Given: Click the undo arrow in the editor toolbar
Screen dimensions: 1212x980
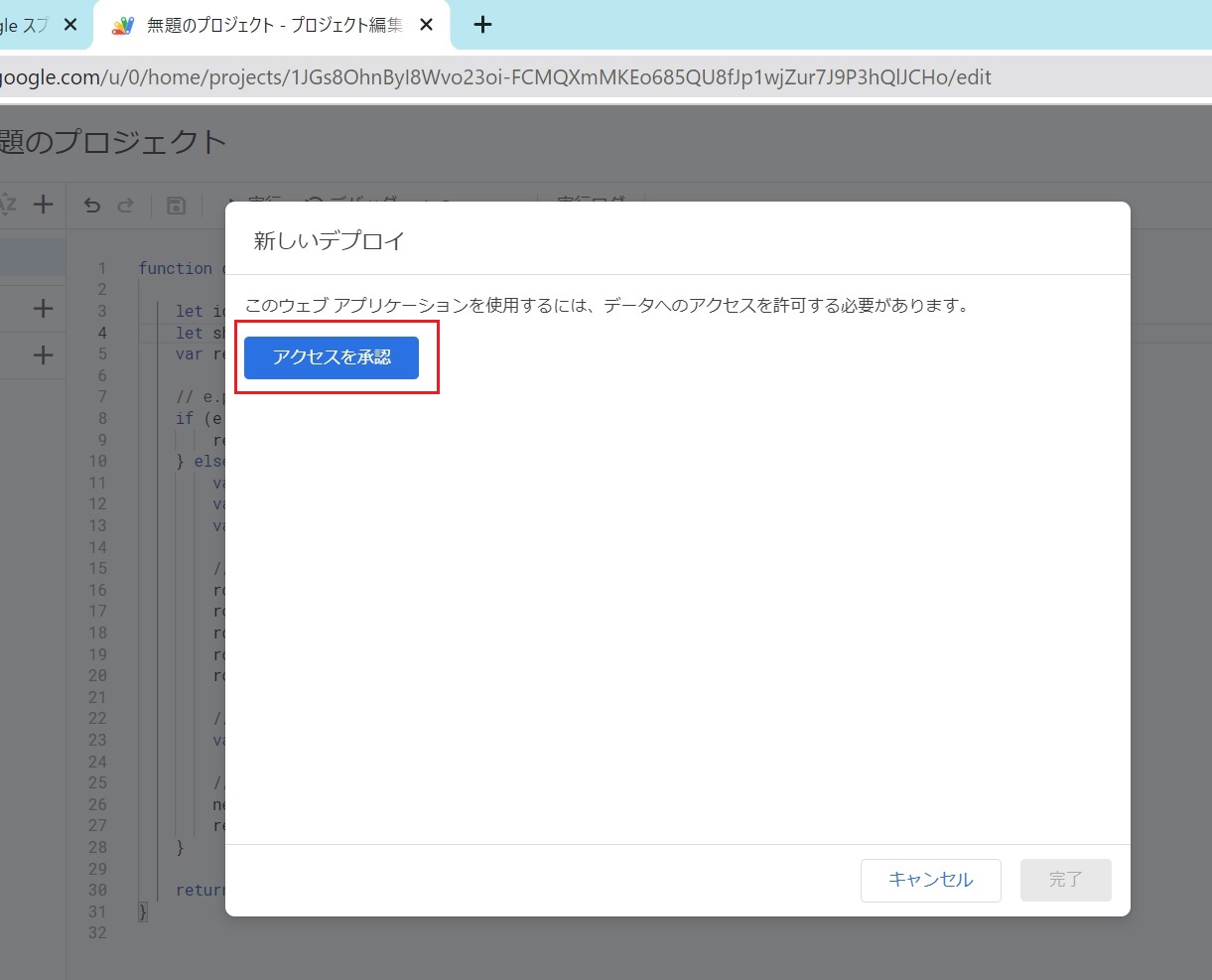Looking at the screenshot, I should click(x=92, y=206).
